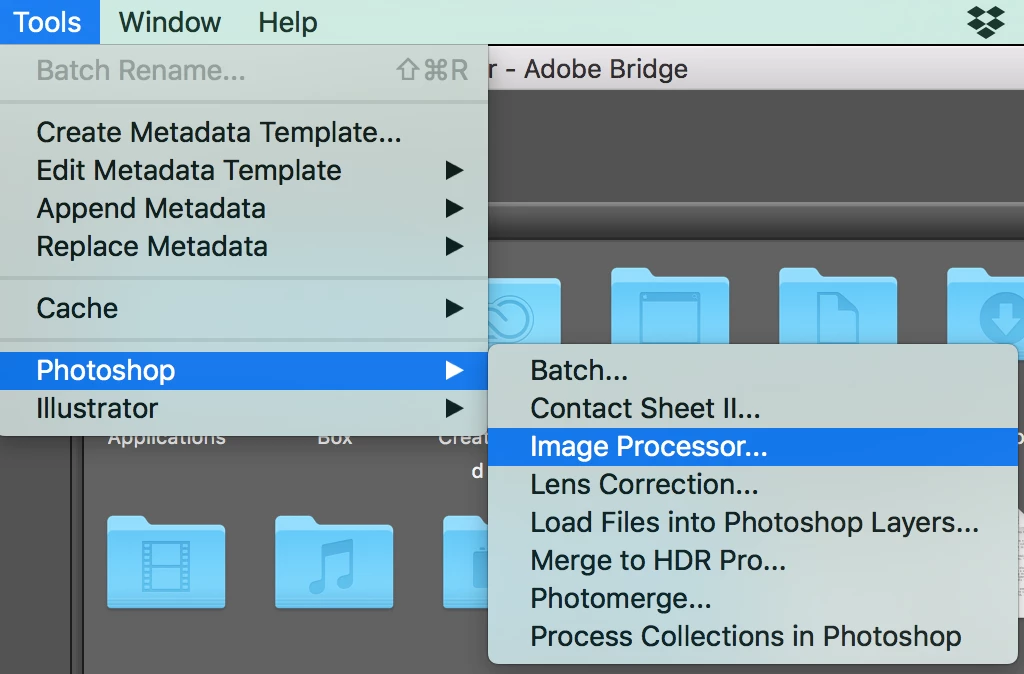Select the Music folder with note icon
The width and height of the screenshot is (1024, 674).
click(x=334, y=562)
